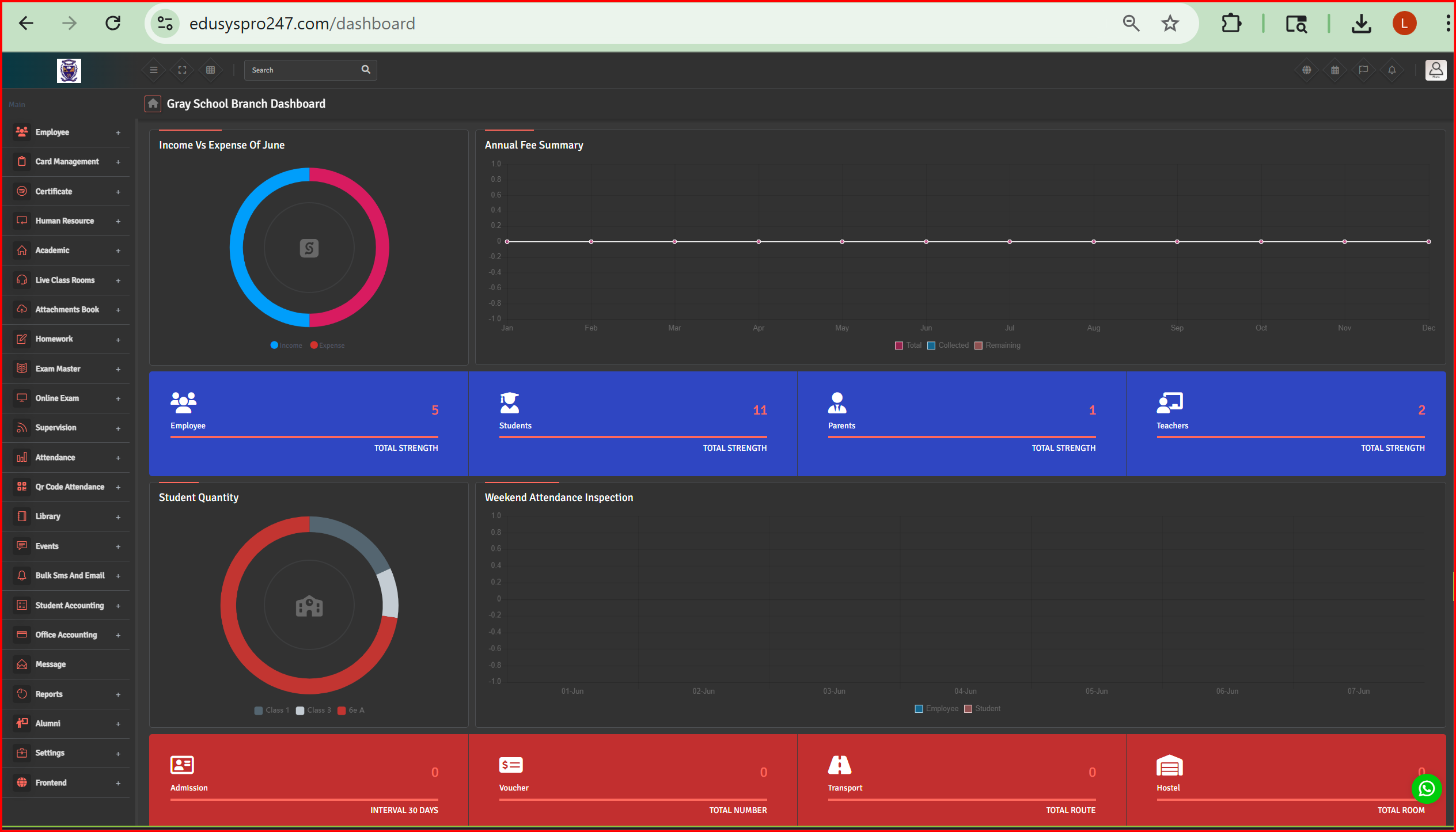The image size is (1456, 832).
Task: Open Online Exam sidebar link
Action: (66, 398)
